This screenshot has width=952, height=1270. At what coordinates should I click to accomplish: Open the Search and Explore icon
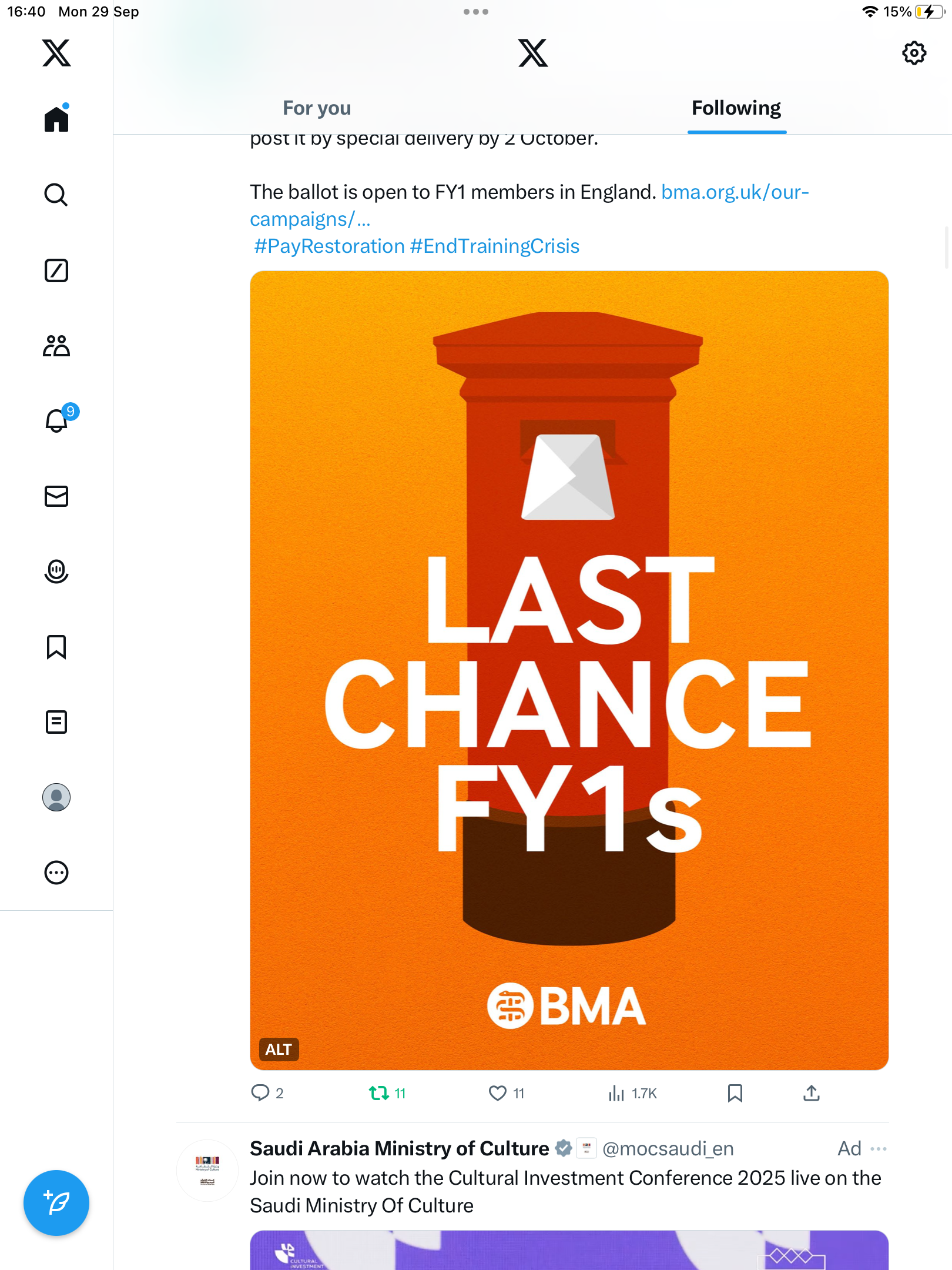tap(56, 195)
